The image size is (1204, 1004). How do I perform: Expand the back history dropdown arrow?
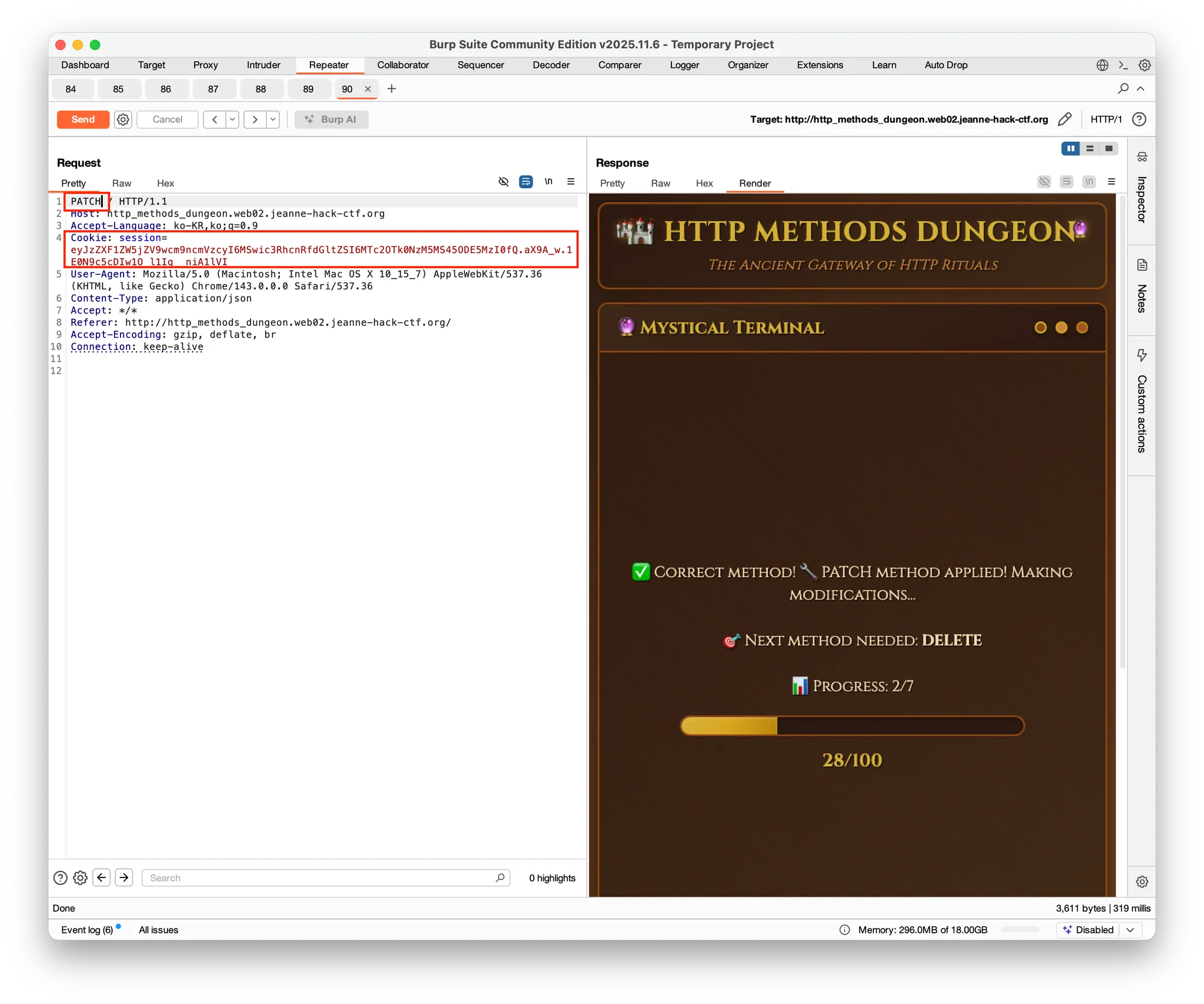tap(232, 119)
